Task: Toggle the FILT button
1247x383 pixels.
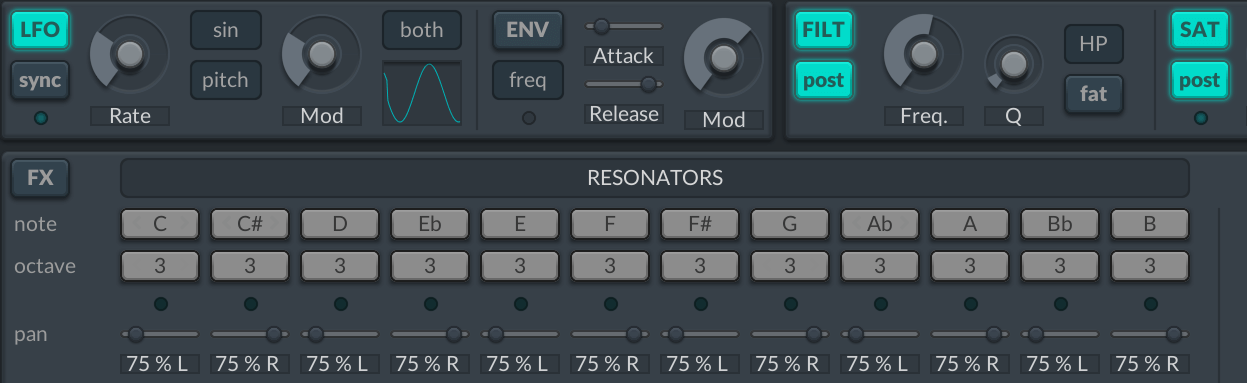Action: coord(824,30)
